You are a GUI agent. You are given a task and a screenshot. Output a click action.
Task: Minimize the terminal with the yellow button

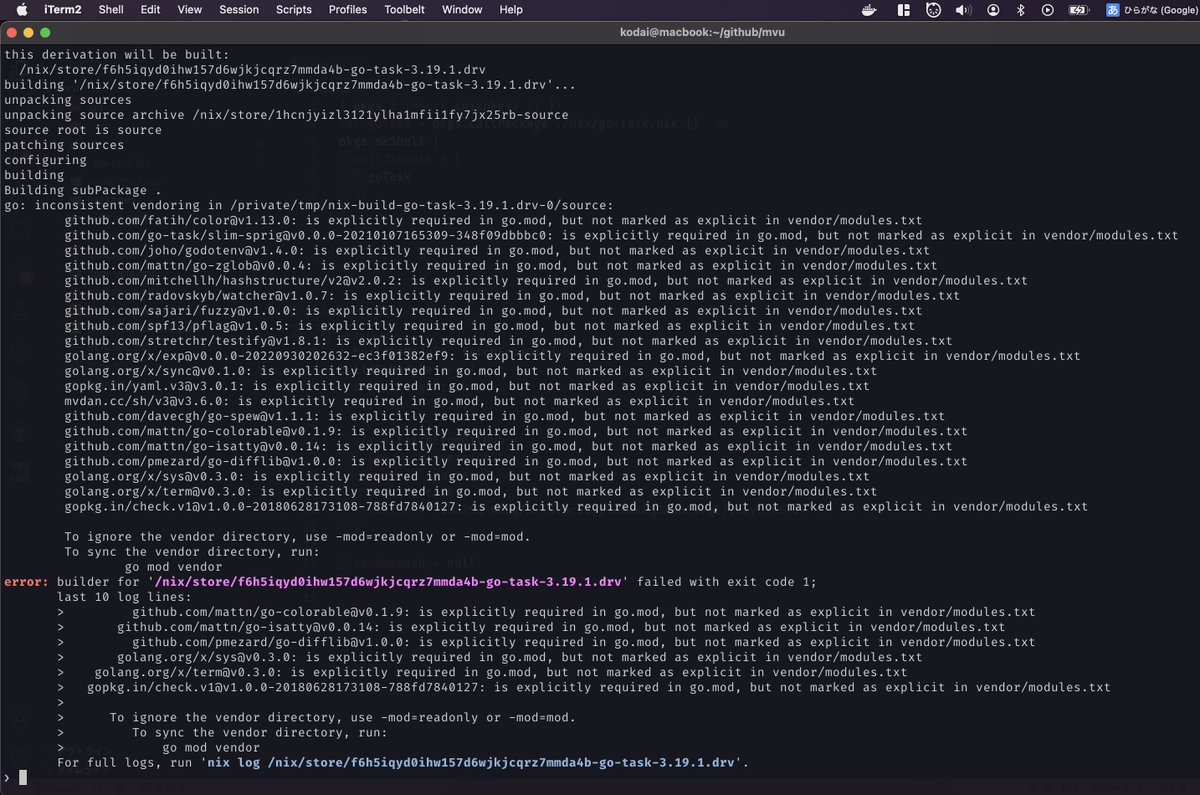(29, 34)
